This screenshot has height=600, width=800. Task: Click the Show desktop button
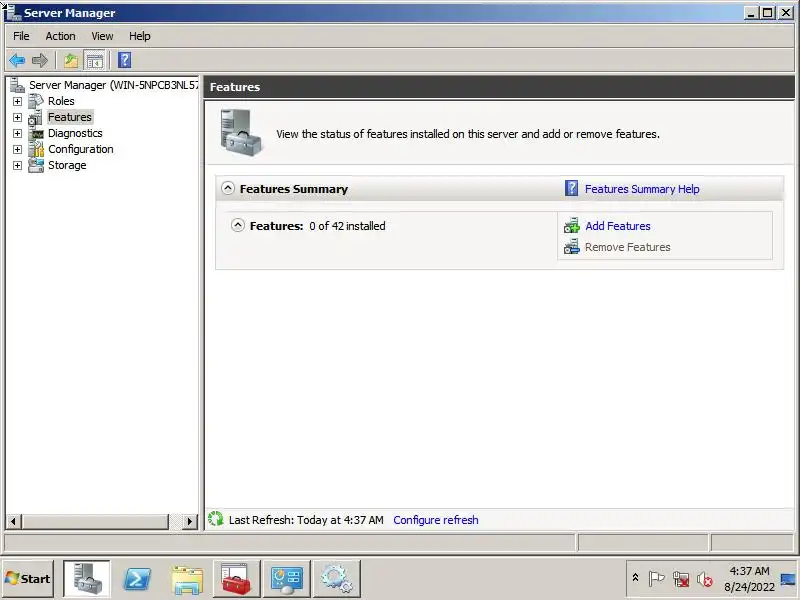click(788, 579)
